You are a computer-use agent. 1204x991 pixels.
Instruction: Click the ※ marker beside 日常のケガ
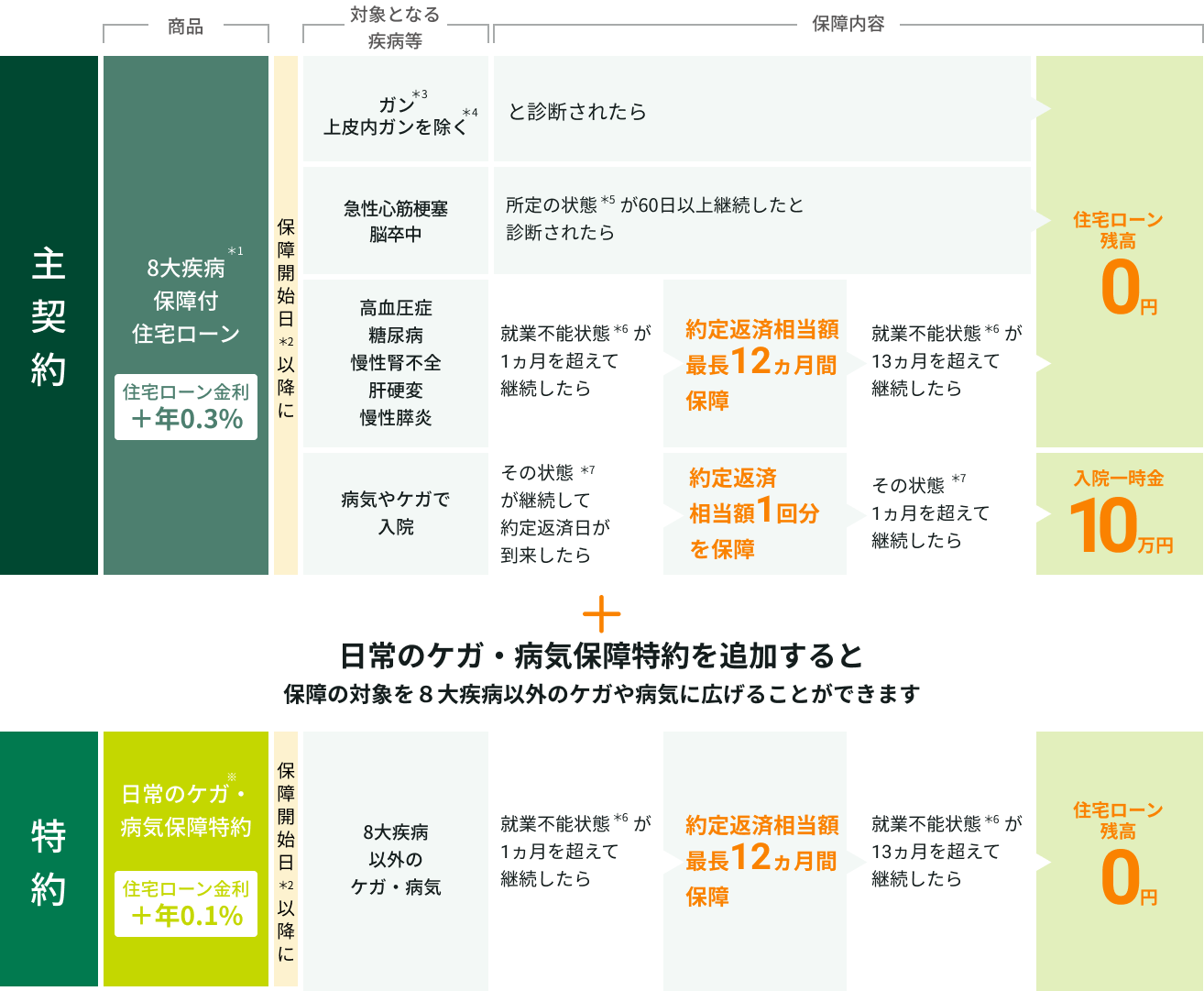point(232,776)
